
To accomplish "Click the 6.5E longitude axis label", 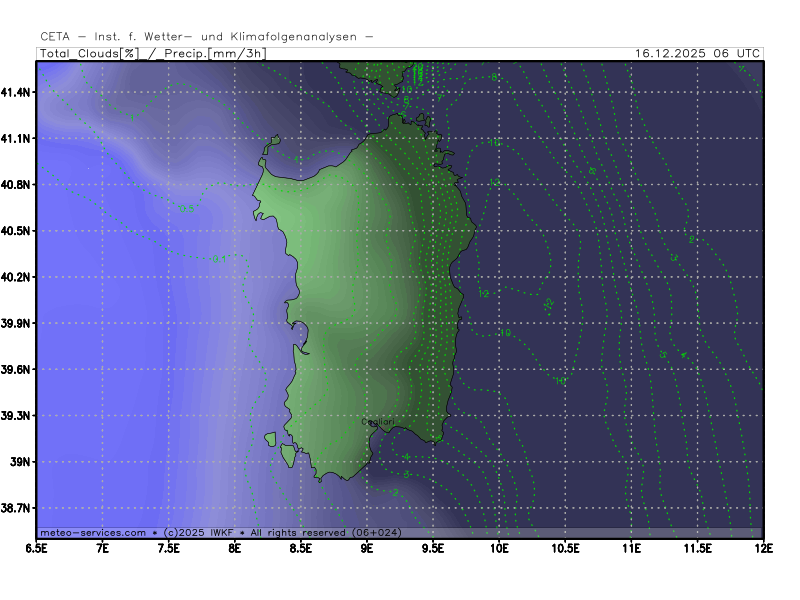I will [37, 549].
